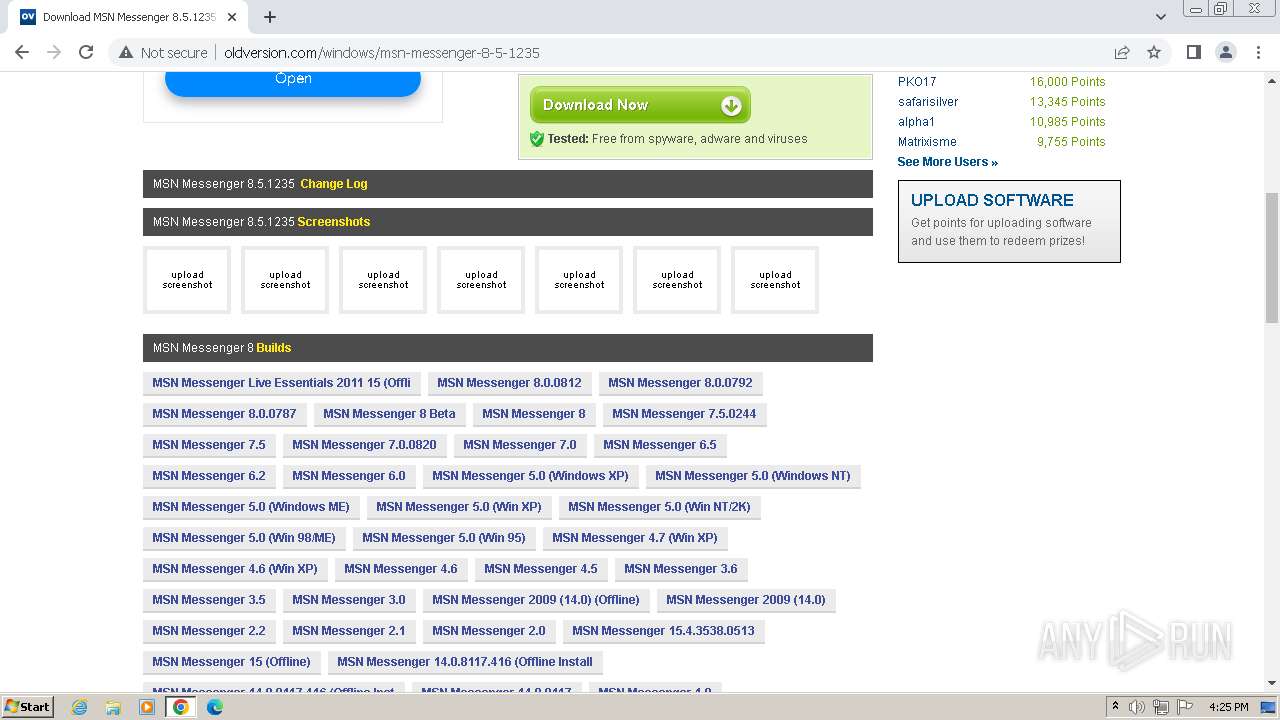Show the tab search dropdown arrow
The image size is (1280, 720).
point(1160,17)
